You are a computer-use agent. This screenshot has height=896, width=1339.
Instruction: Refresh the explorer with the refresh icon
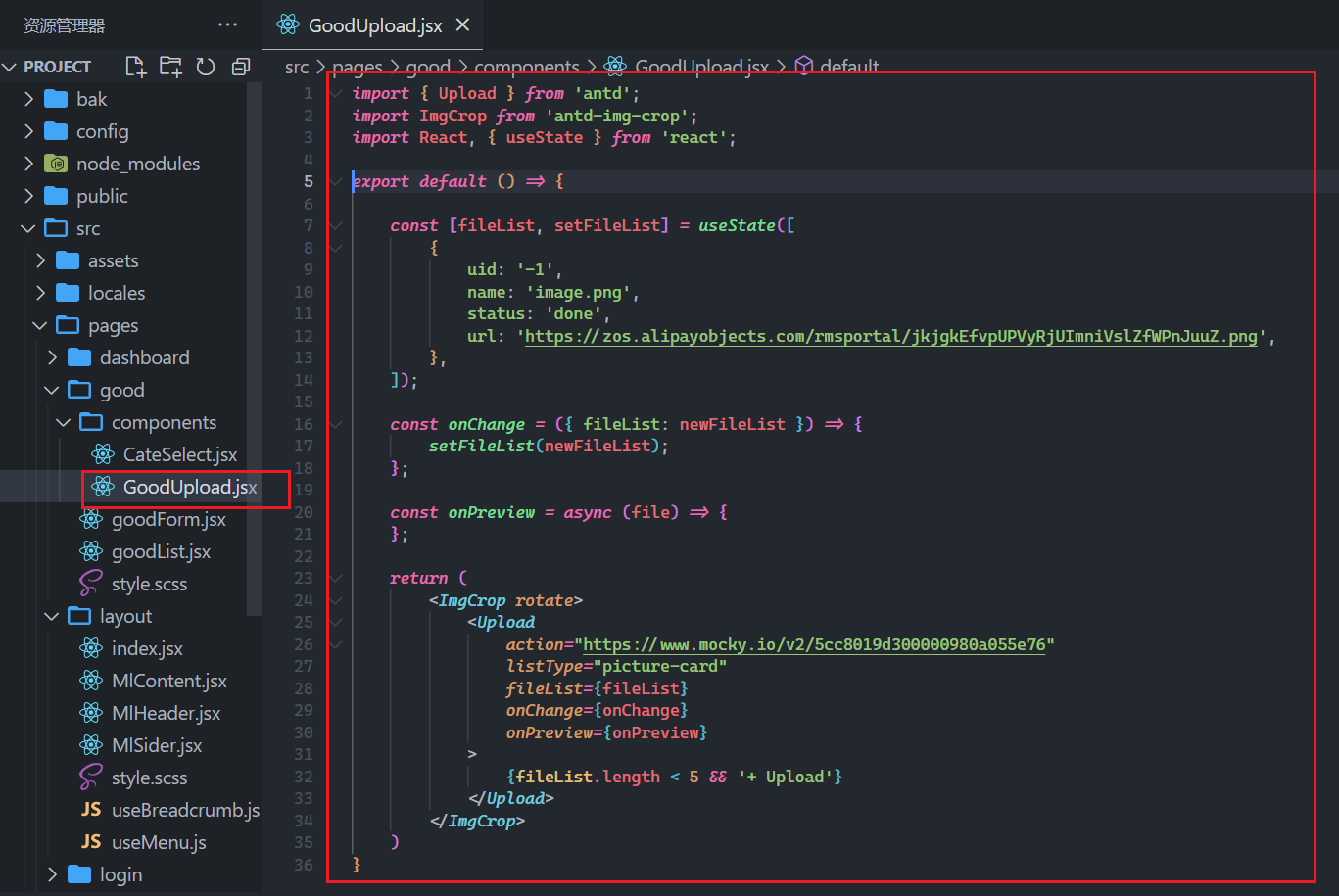point(206,67)
